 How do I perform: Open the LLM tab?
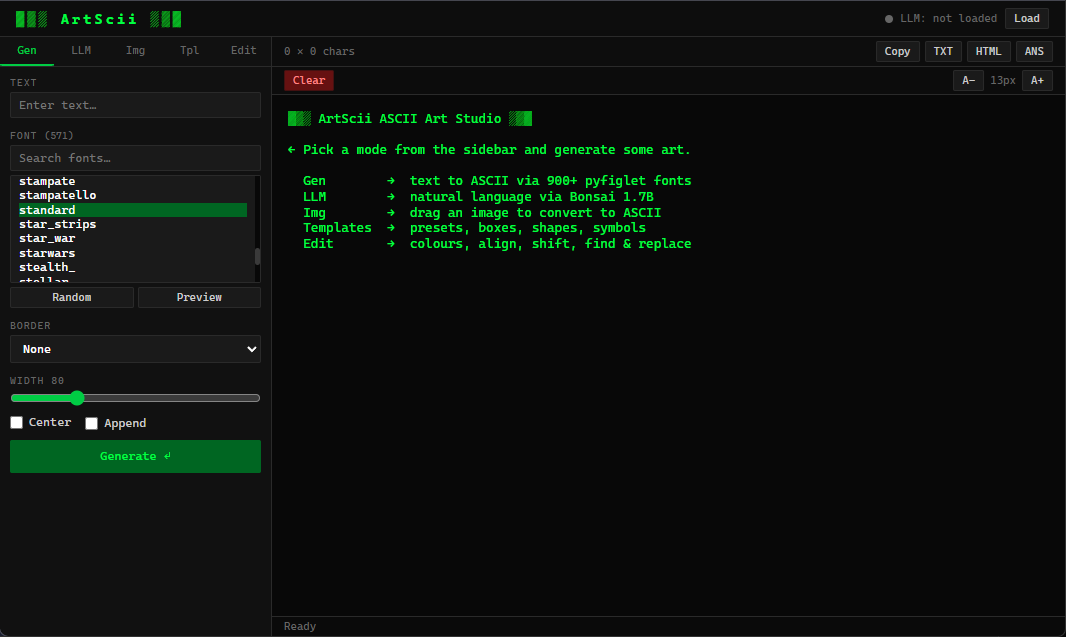pos(81,50)
